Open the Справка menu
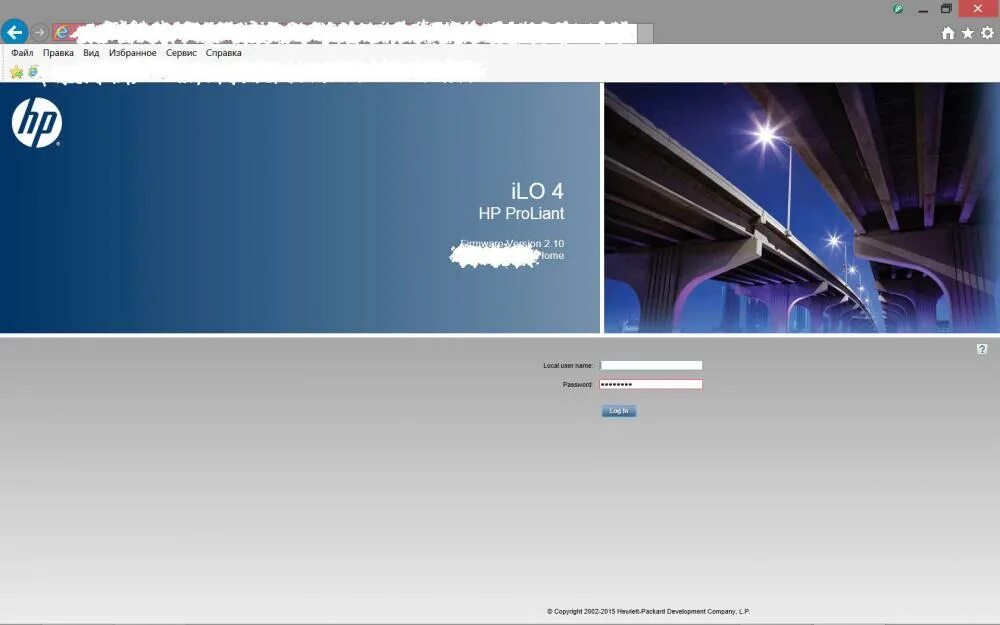This screenshot has height=625, width=1000. click(x=223, y=53)
